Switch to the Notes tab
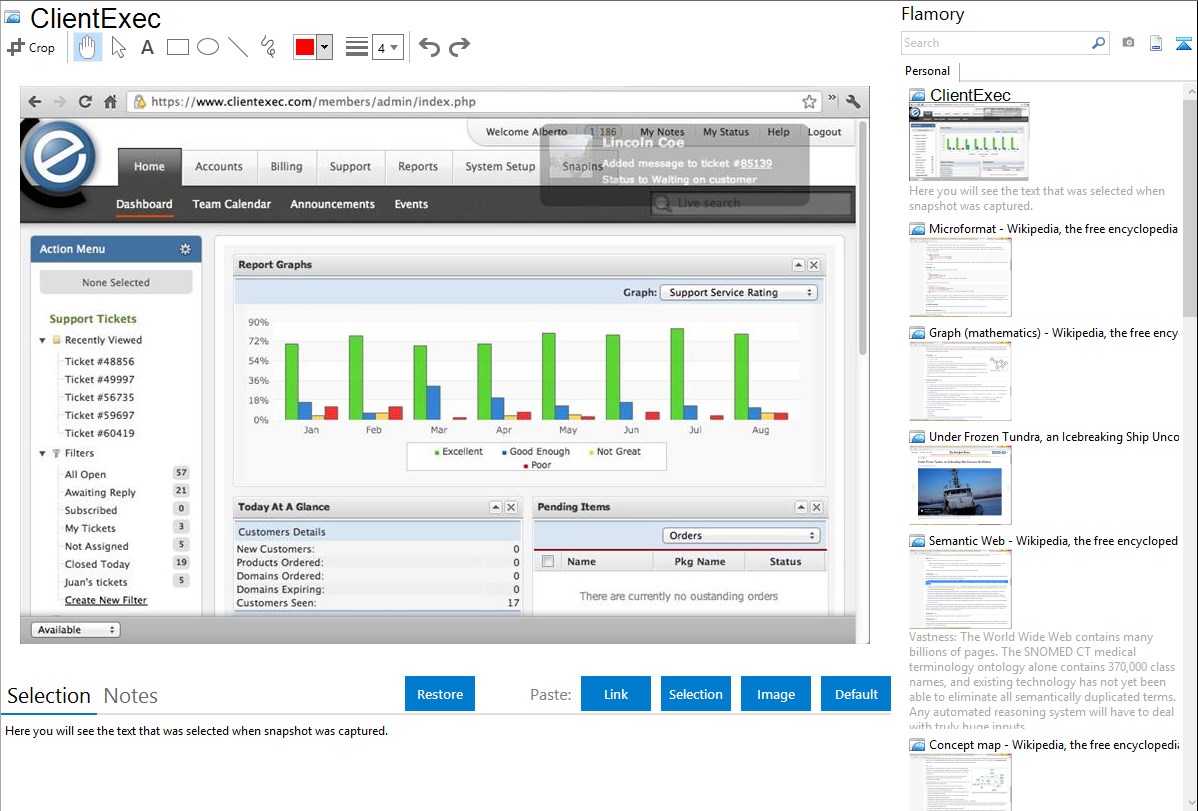Viewport: 1198px width, 811px height. click(131, 696)
